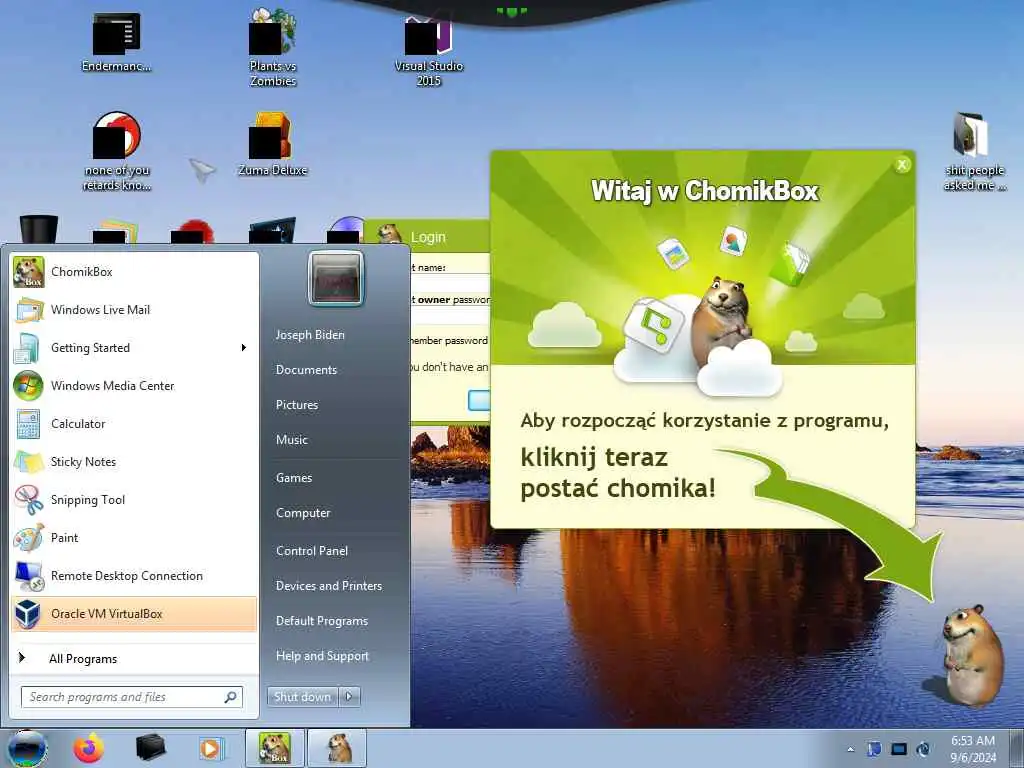Open Endermanc... desktop shortcut
The width and height of the screenshot is (1024, 768).
click(116, 40)
